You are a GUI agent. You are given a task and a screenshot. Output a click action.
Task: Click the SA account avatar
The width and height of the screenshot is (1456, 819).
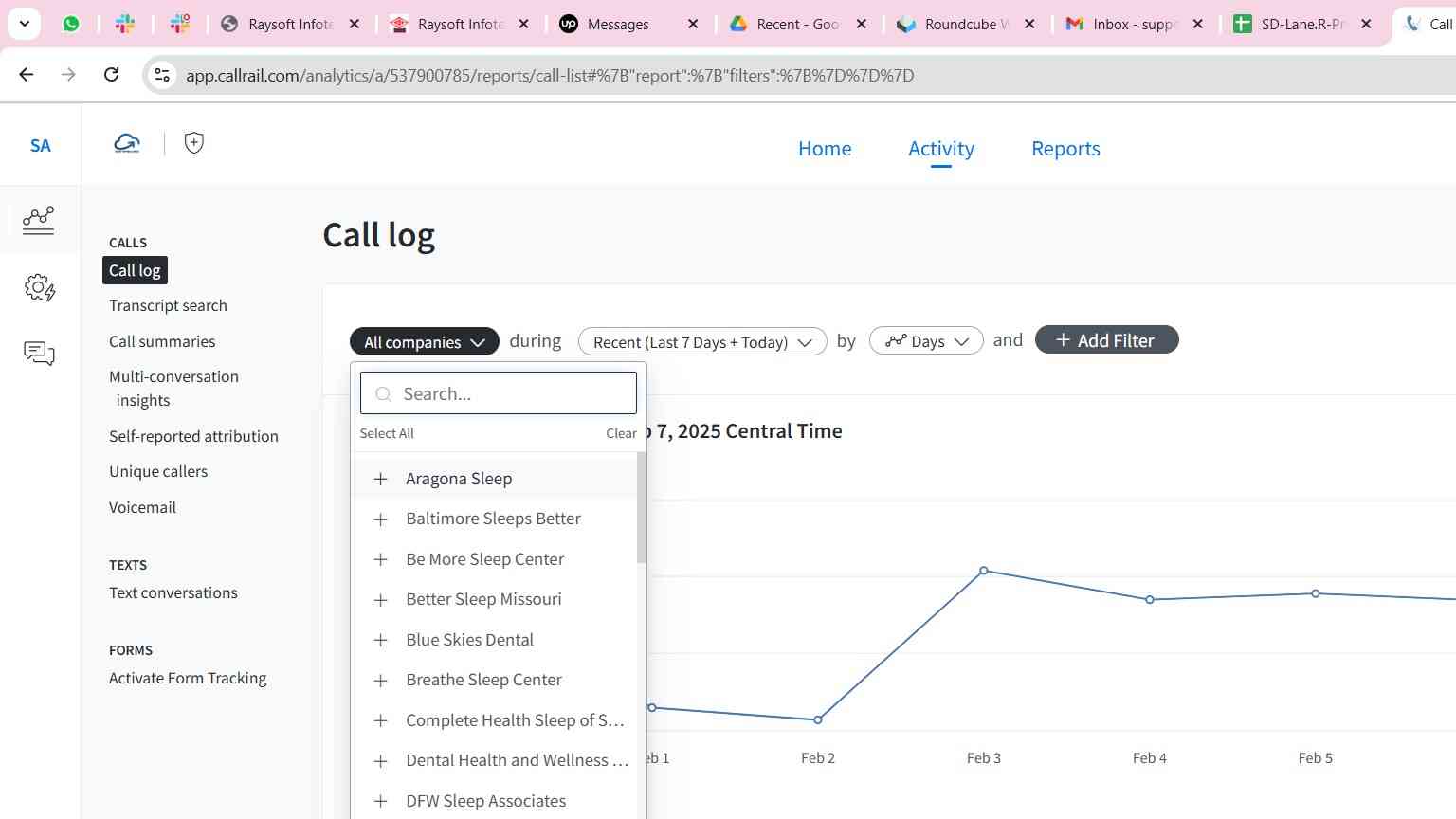(x=40, y=145)
